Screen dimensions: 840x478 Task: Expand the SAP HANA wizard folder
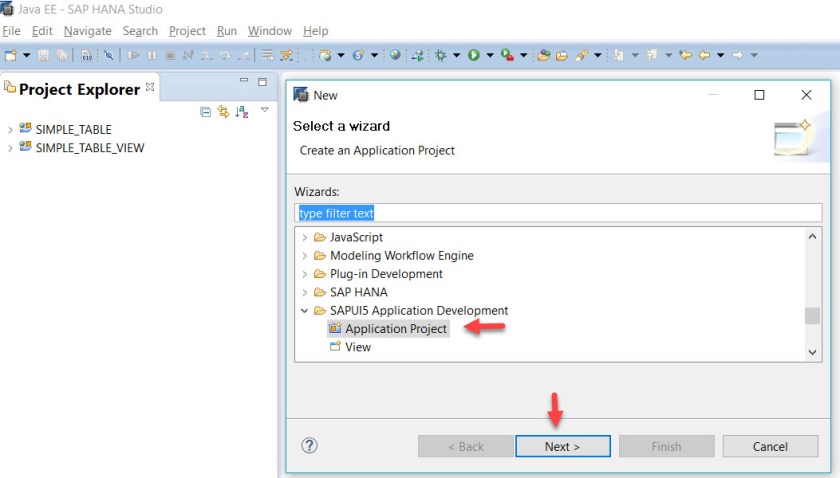click(x=304, y=293)
